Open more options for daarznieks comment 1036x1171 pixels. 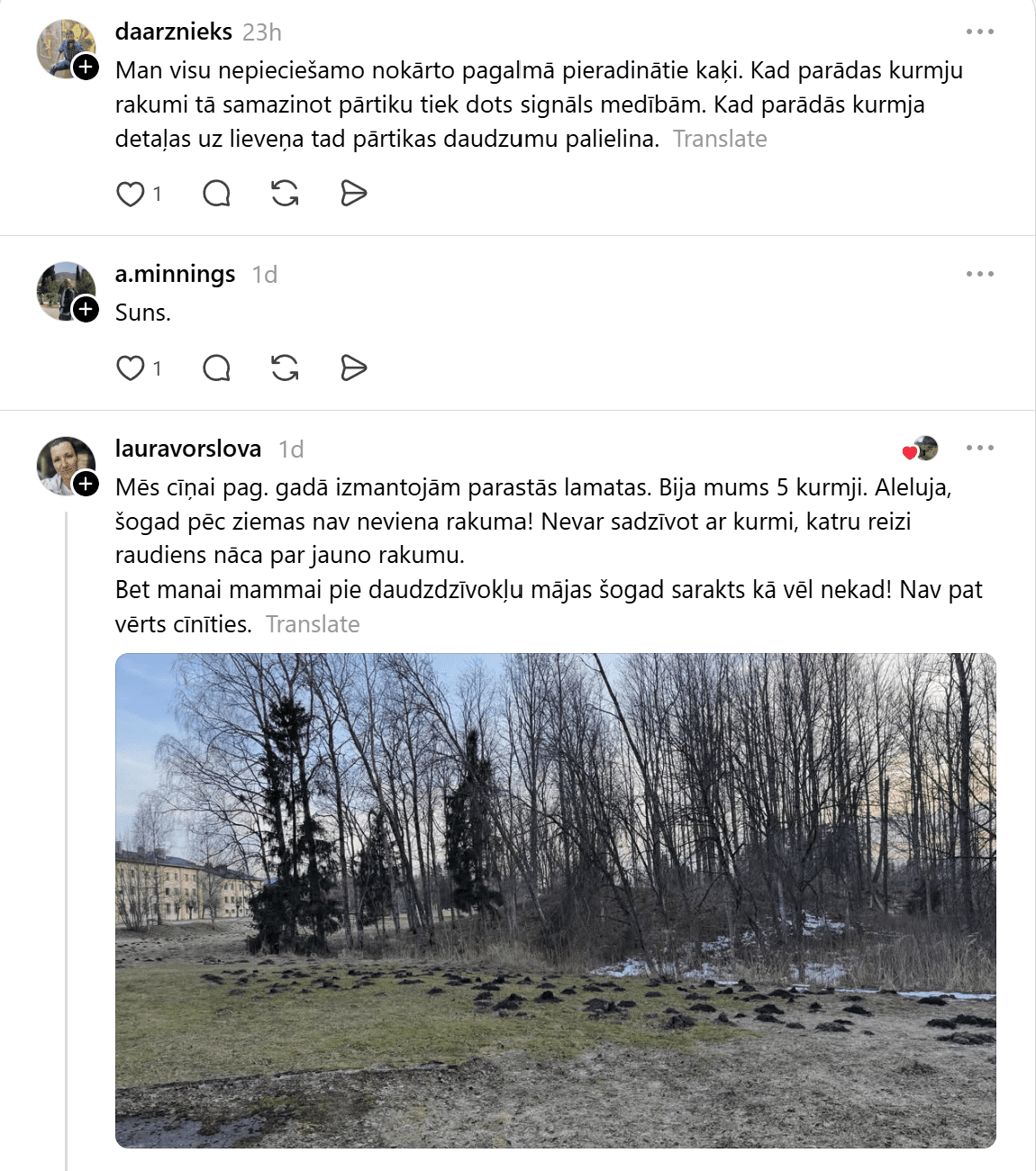pos(979,32)
